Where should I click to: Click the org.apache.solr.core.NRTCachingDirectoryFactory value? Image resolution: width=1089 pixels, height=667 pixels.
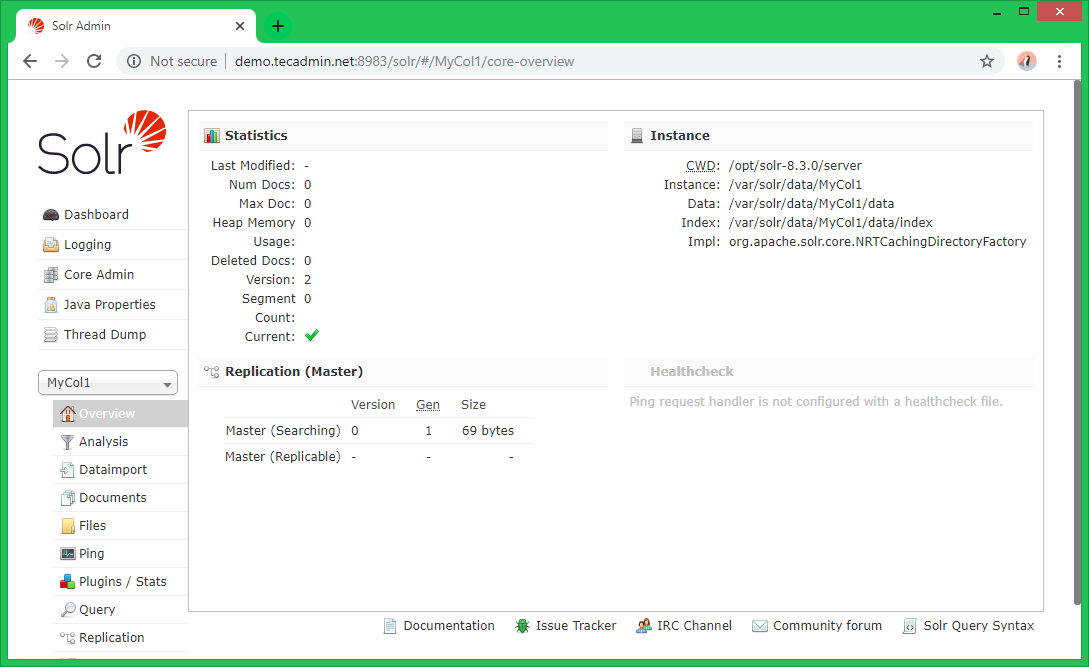pos(877,242)
